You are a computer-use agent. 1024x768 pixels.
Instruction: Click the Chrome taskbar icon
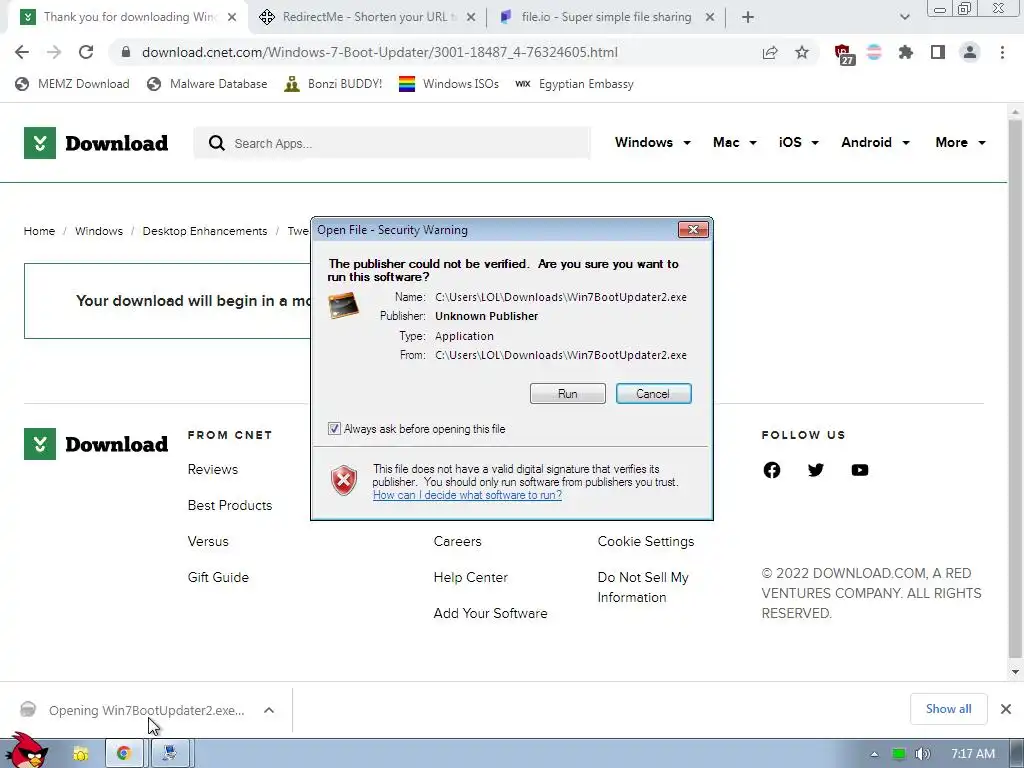pos(124,754)
